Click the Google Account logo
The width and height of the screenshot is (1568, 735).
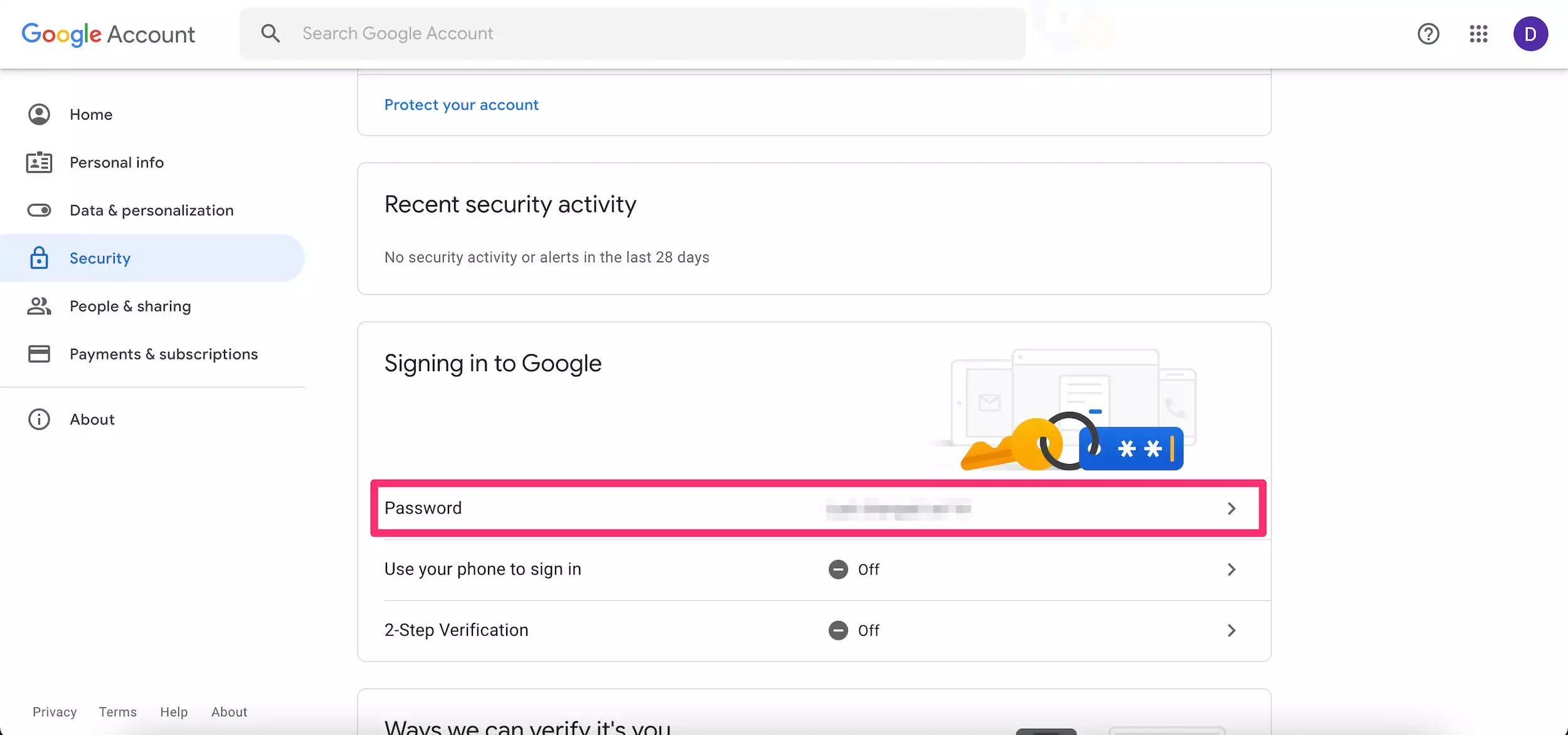pos(108,34)
